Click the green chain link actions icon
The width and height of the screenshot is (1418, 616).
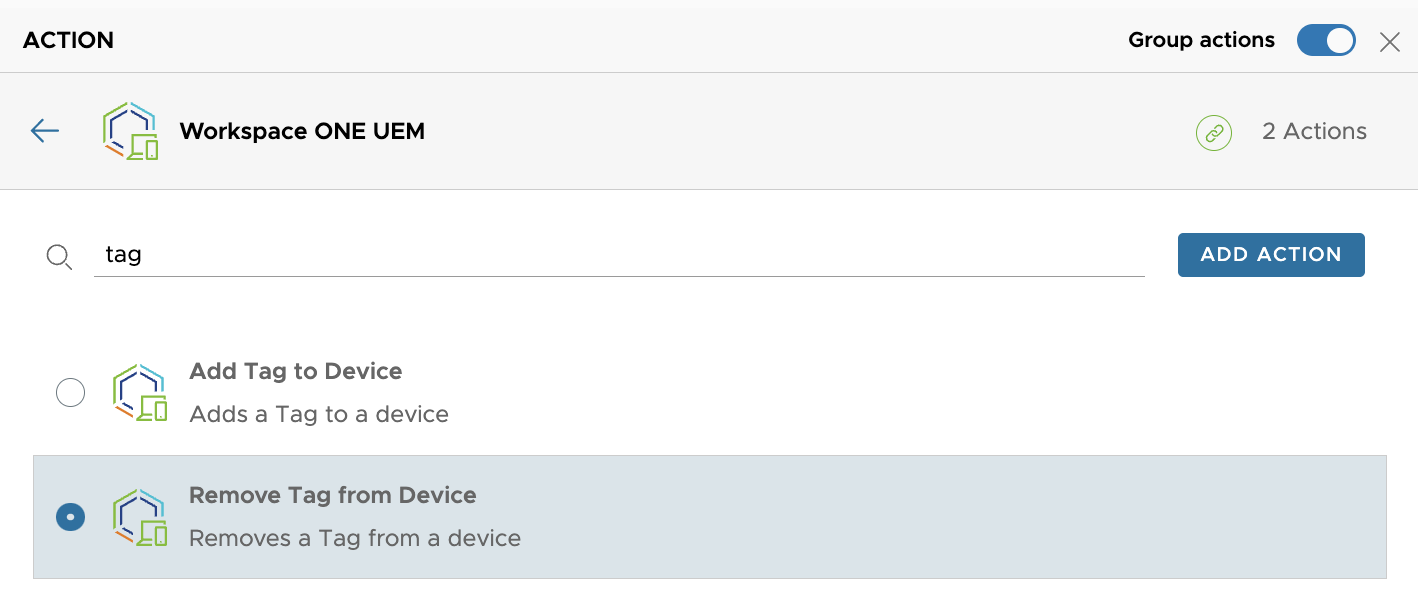[x=1213, y=132]
